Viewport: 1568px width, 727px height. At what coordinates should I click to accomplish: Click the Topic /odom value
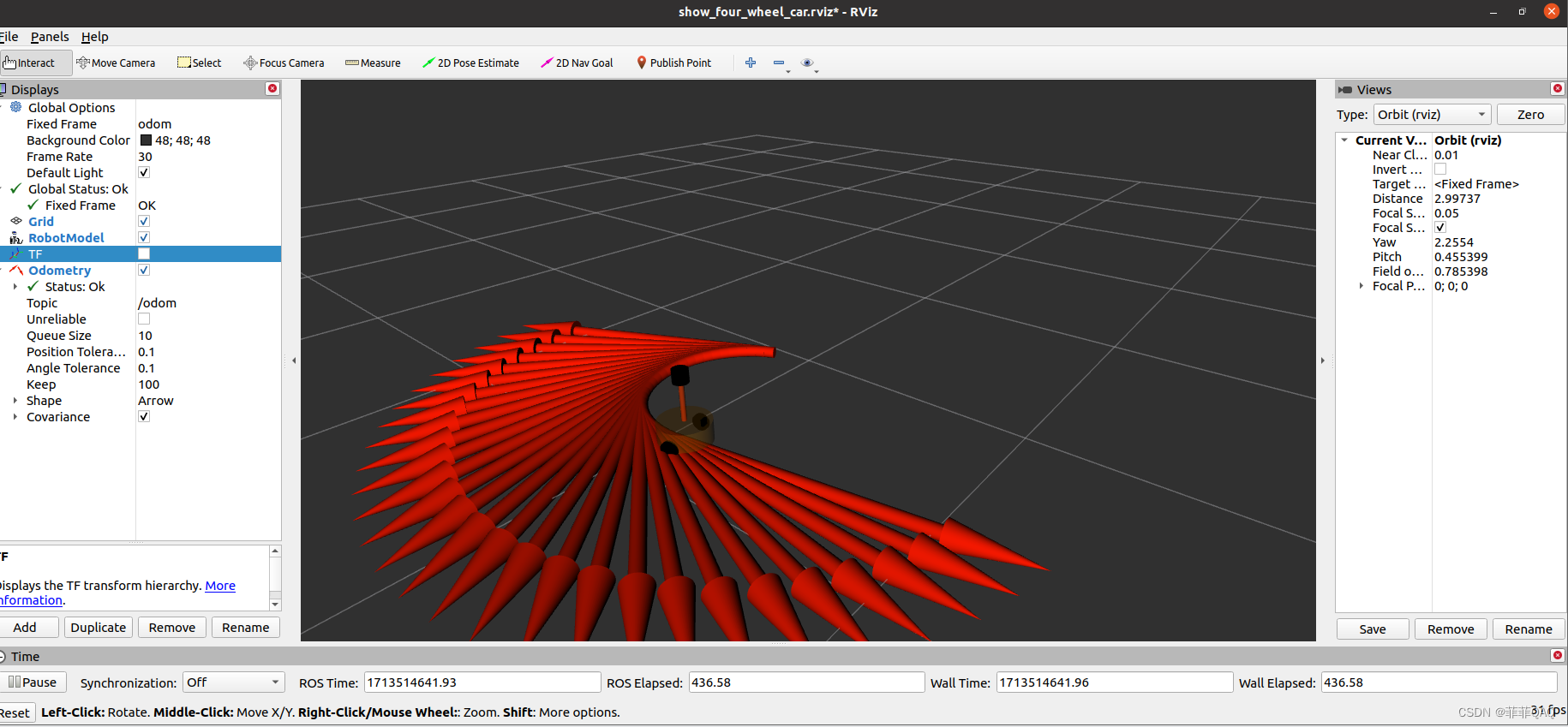coord(157,303)
